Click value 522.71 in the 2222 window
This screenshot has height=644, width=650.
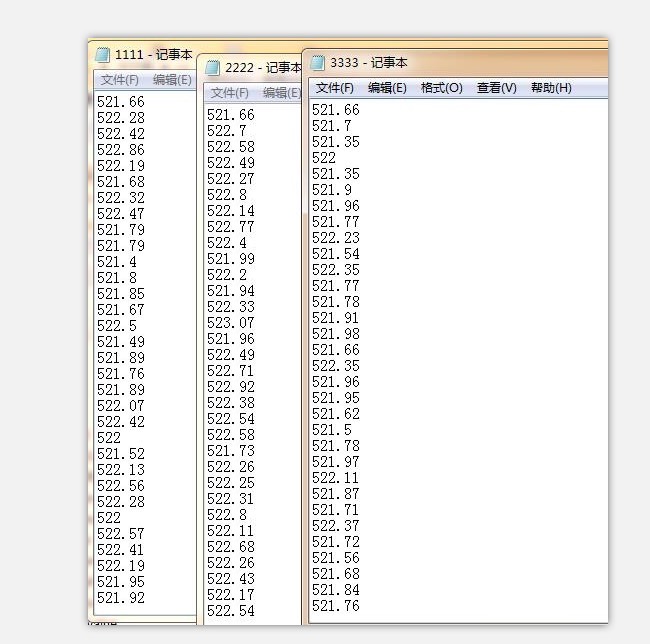[x=230, y=371]
